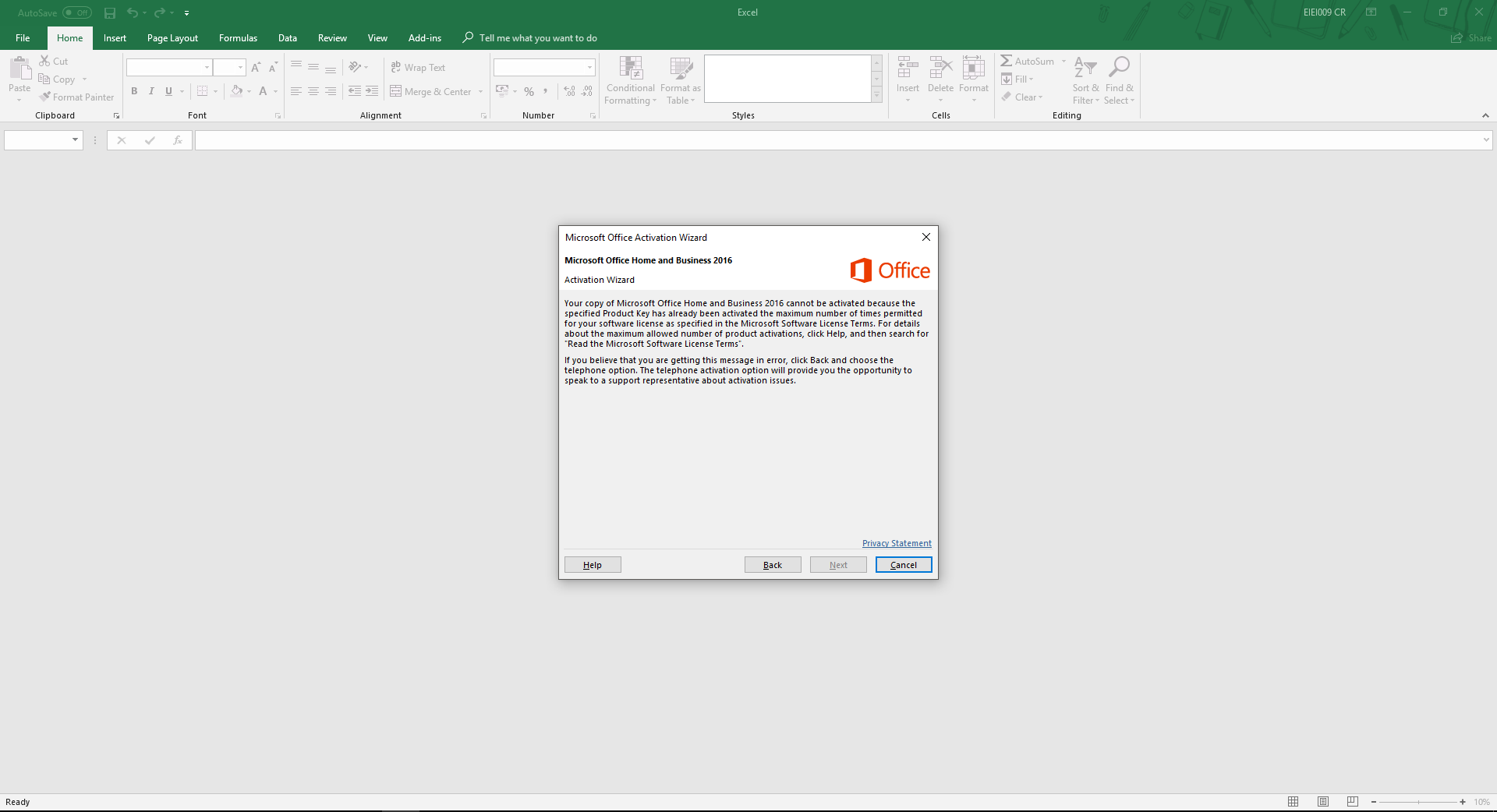The image size is (1497, 812).
Task: Switch to the Insert tab
Action: 115,37
